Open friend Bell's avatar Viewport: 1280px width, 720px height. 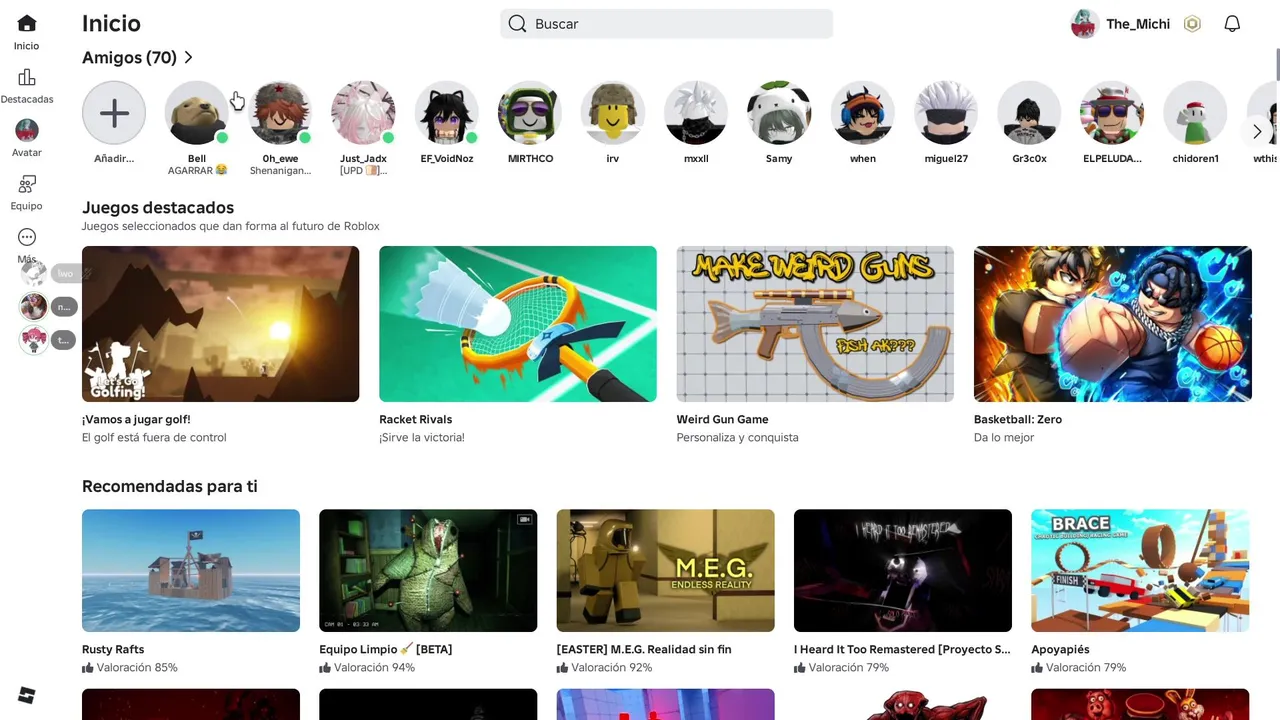click(x=197, y=113)
